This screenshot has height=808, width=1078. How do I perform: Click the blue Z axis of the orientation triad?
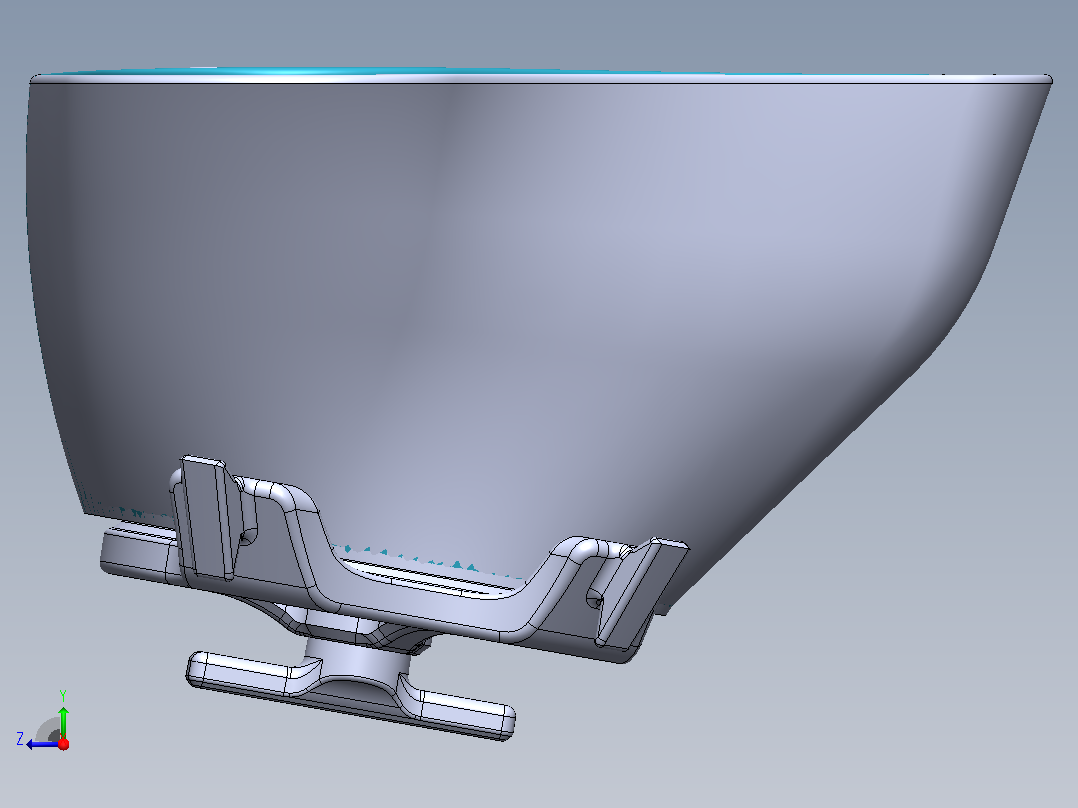click(x=43, y=744)
